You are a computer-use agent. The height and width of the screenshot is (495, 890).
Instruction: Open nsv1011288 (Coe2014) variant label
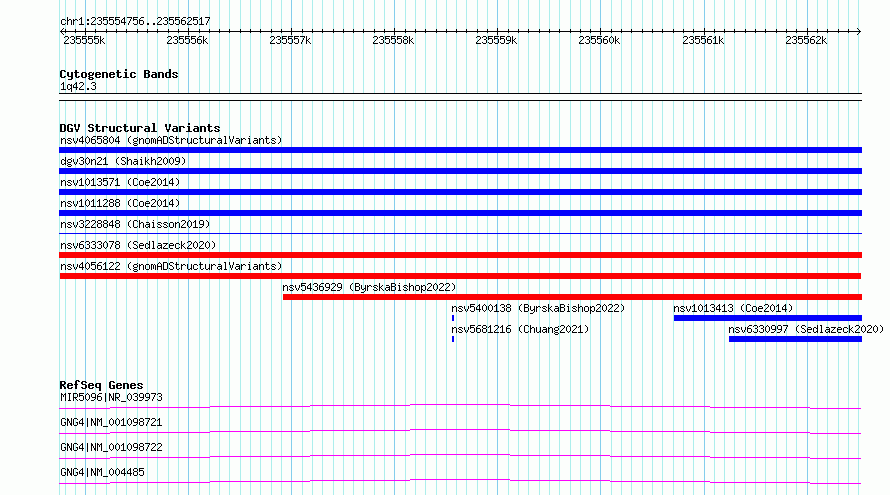pyautogui.click(x=120, y=203)
